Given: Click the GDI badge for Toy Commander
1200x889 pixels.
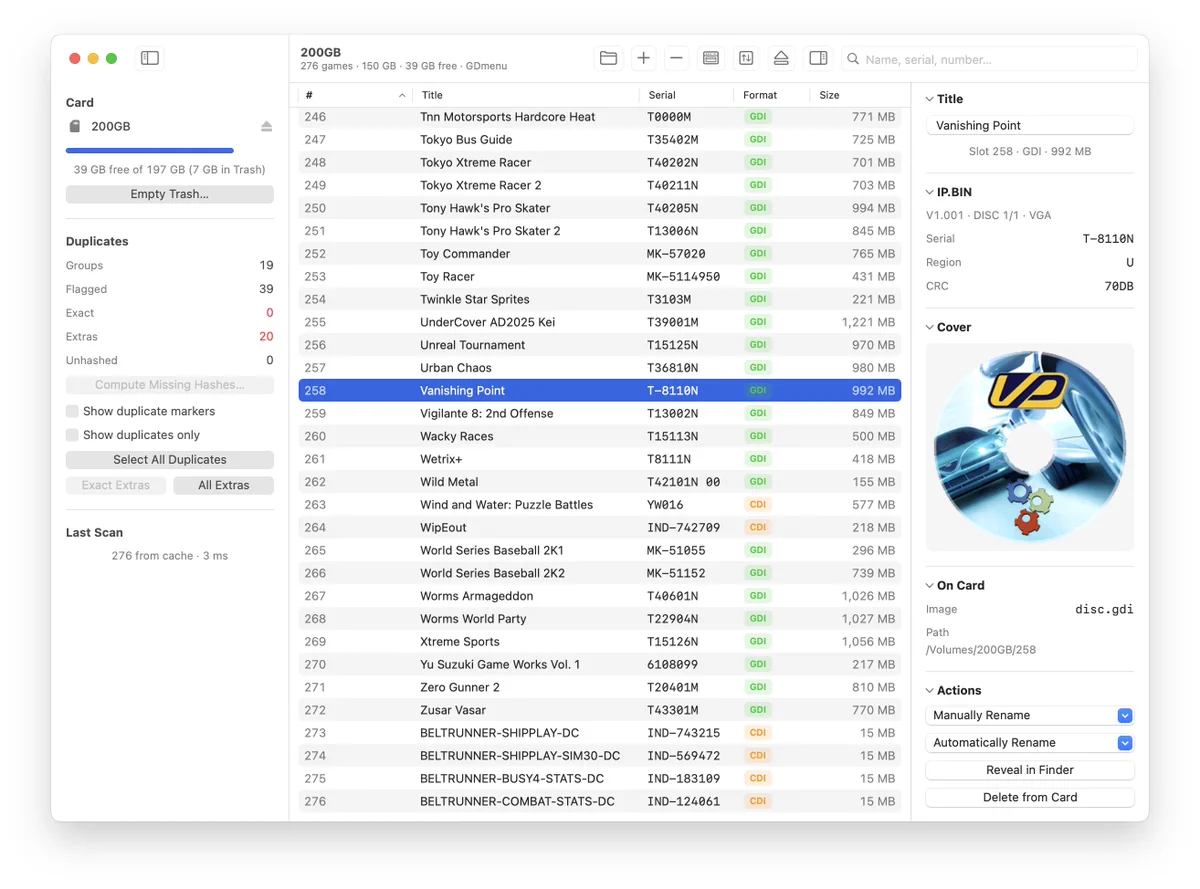Looking at the screenshot, I should click(x=758, y=253).
